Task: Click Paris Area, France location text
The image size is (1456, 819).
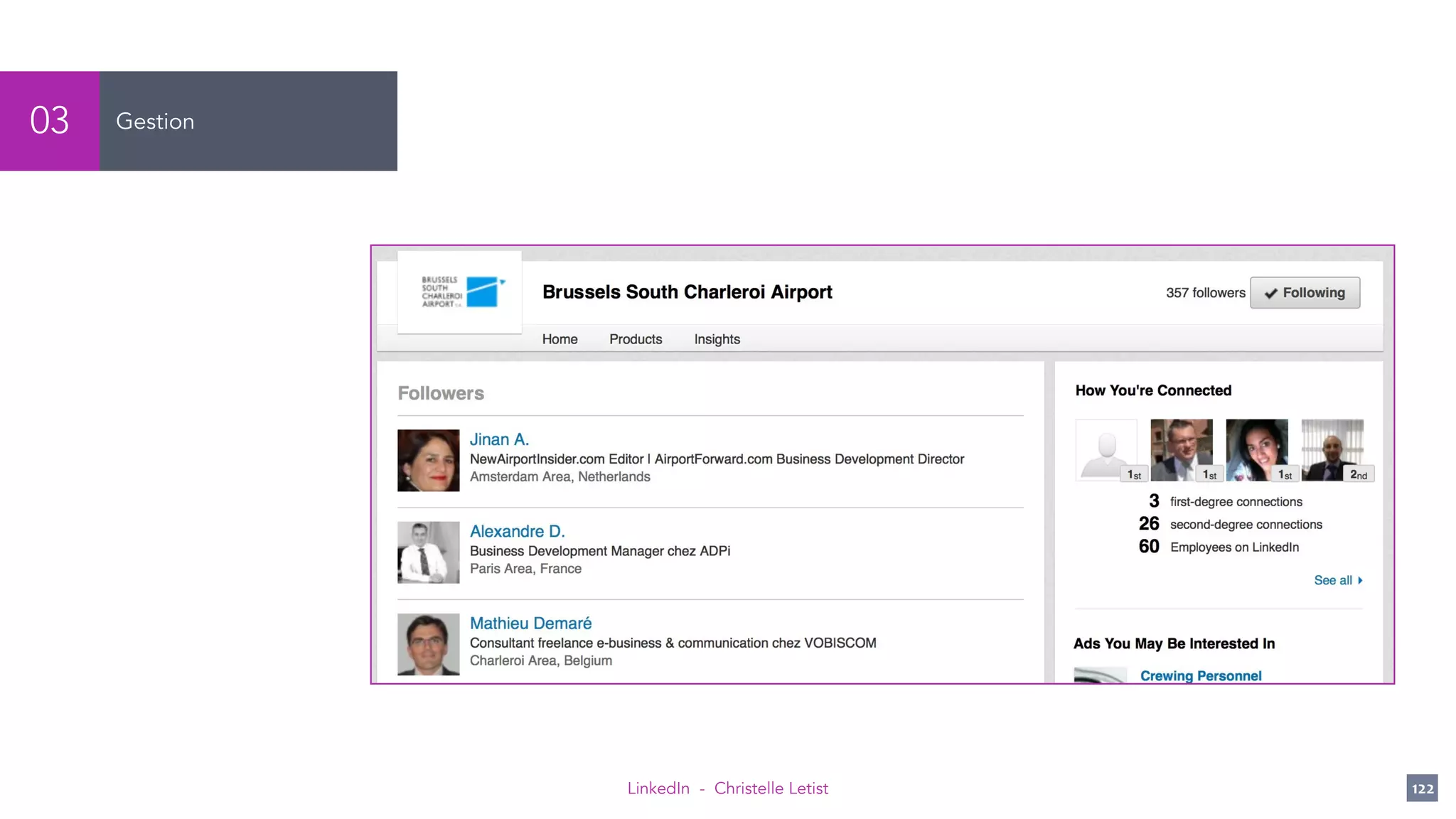Action: pos(525,569)
